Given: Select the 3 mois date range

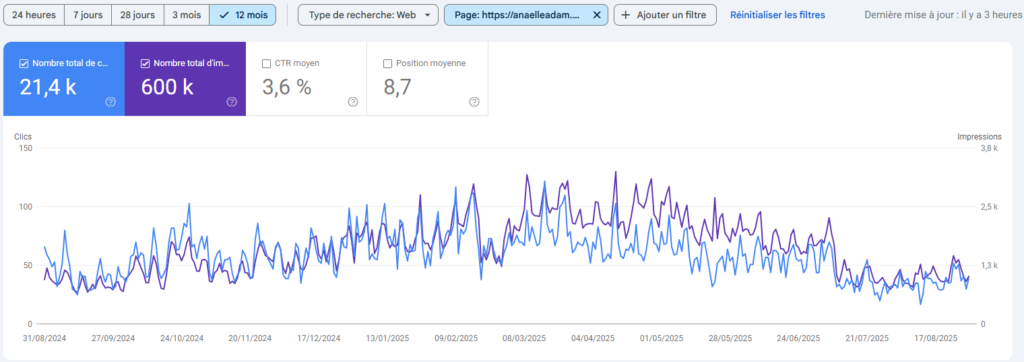Looking at the screenshot, I should pos(187,15).
